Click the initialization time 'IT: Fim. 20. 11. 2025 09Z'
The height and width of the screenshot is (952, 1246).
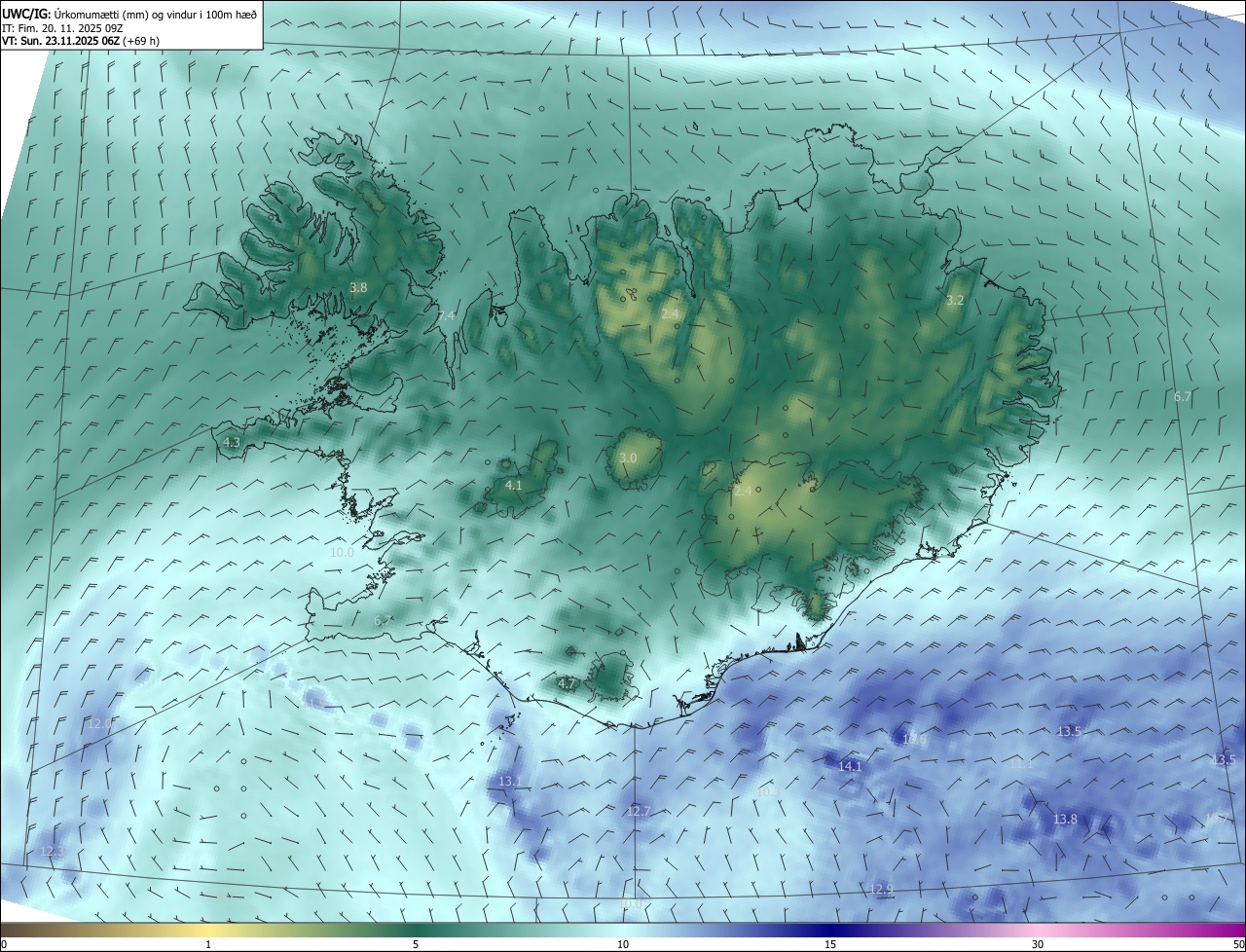63,28
